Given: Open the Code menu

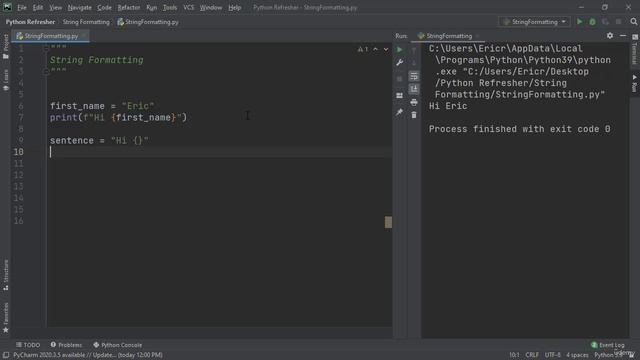Looking at the screenshot, I should pyautogui.click(x=104, y=7).
